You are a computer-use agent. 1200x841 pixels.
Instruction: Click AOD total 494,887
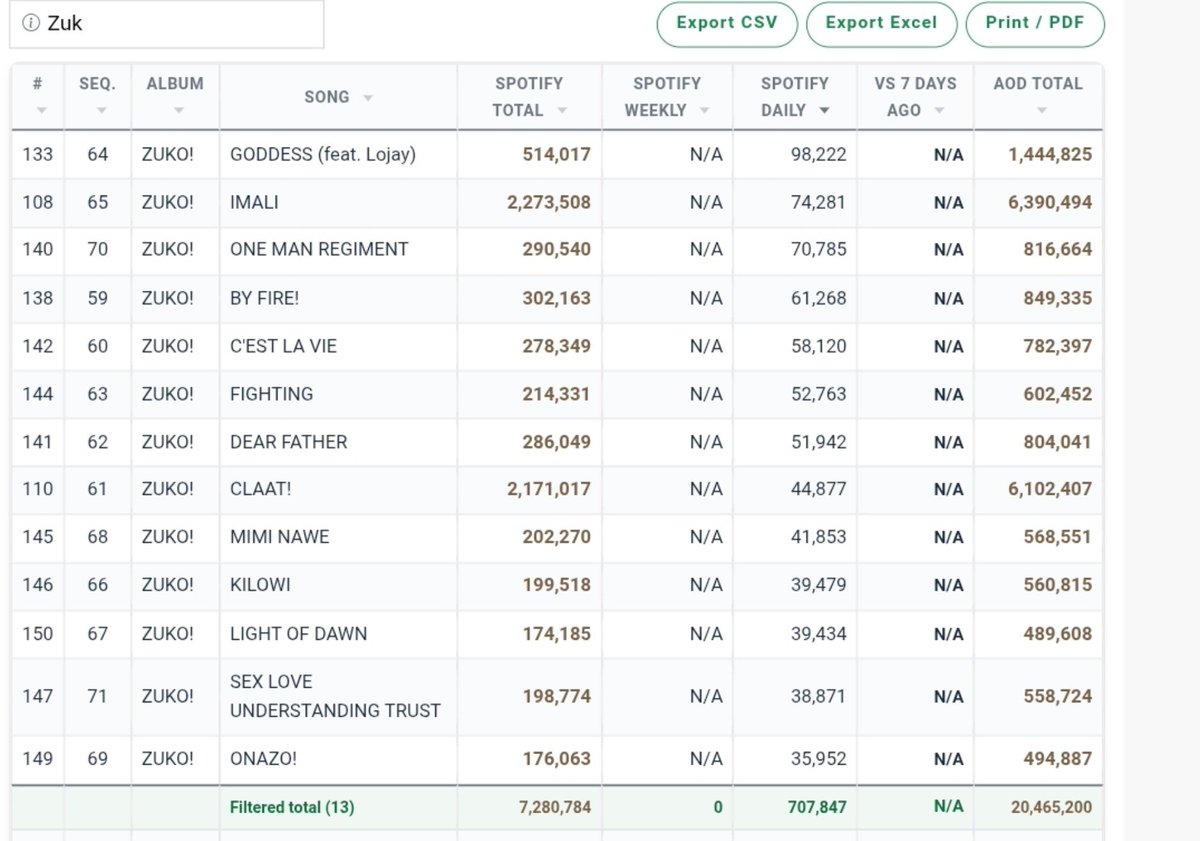click(x=1057, y=759)
